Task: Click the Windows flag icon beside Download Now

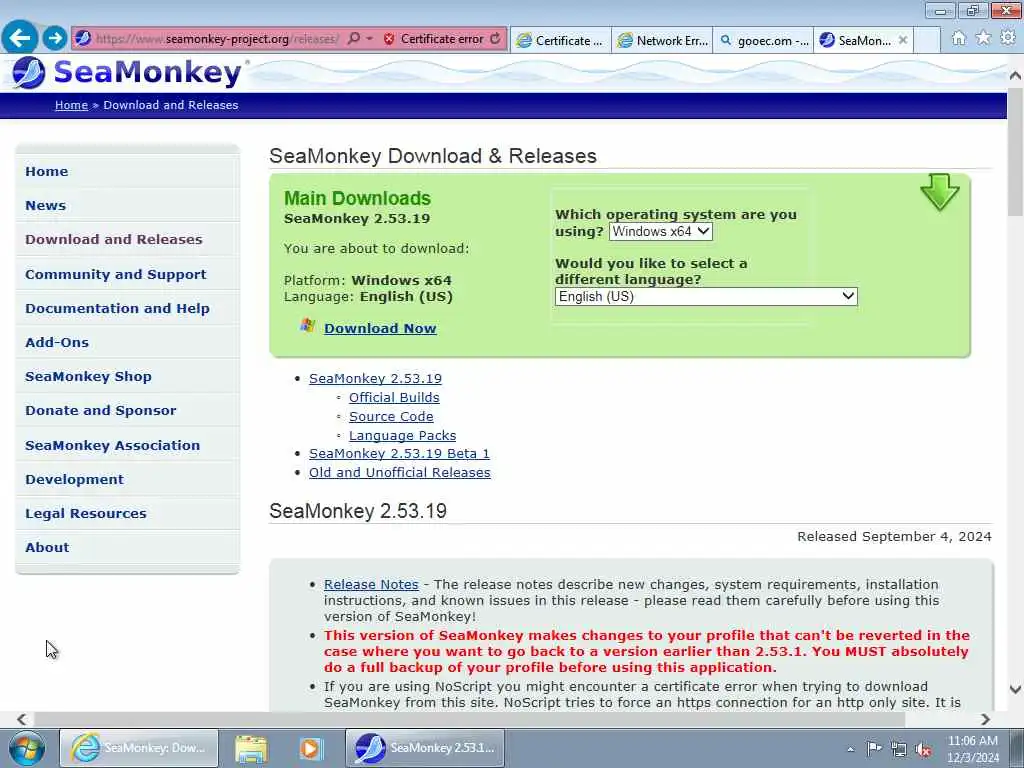Action: [x=308, y=325]
